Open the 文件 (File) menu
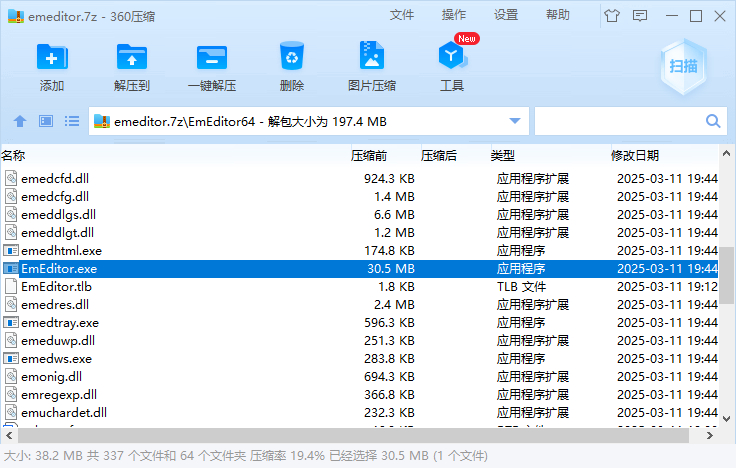This screenshot has height=468, width=736. coord(402,15)
